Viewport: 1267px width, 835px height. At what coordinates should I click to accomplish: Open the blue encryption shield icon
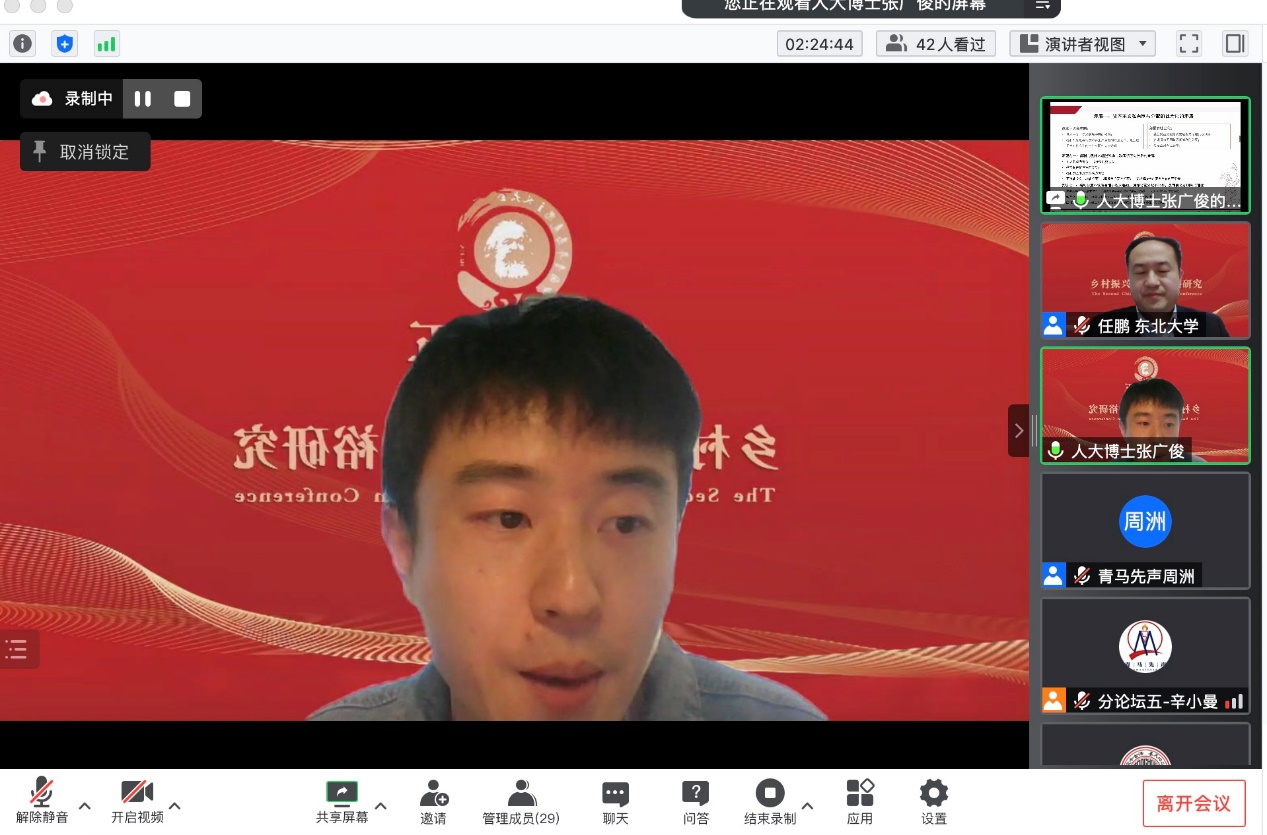point(64,44)
